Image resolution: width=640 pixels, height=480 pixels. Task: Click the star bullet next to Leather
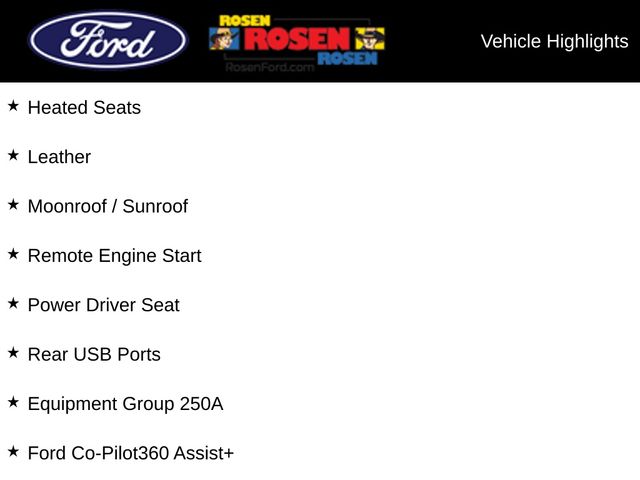[x=13, y=155]
